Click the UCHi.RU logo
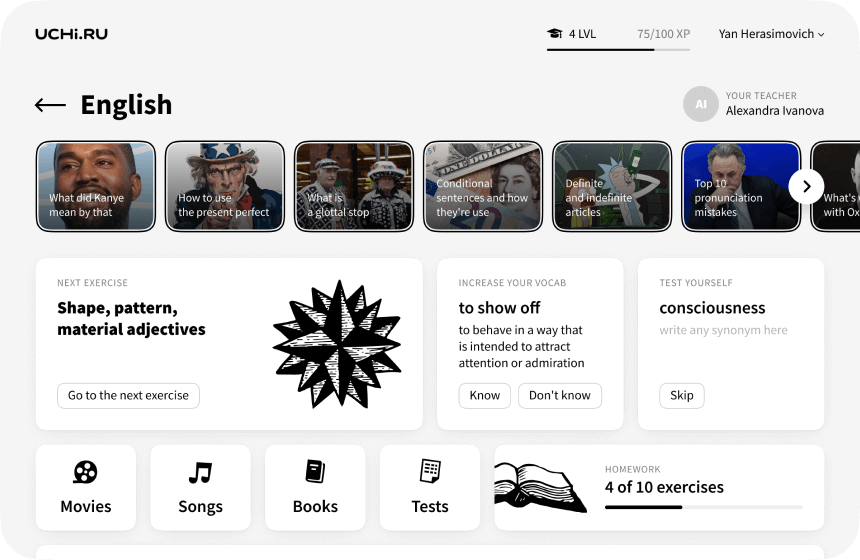Screen dimensions: 860x560 point(71,34)
